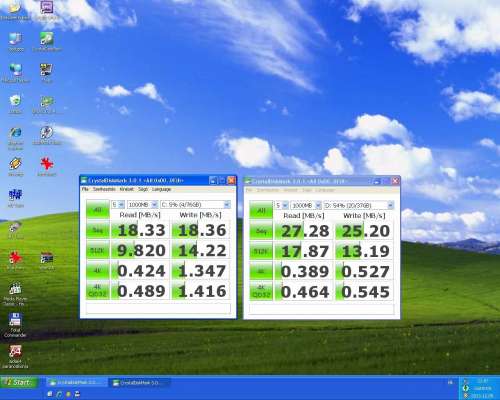
Task: Click last Quick Launch icon in taskbar
Action: 77,394
